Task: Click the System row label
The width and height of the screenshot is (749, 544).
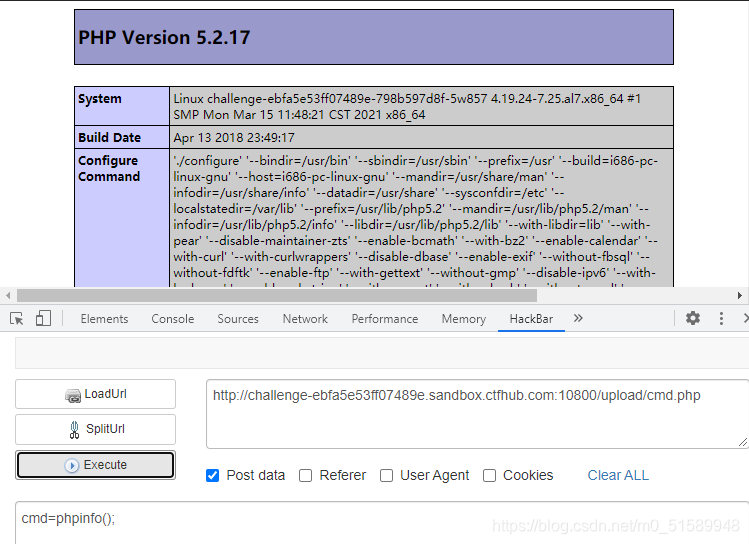Action: 99,99
